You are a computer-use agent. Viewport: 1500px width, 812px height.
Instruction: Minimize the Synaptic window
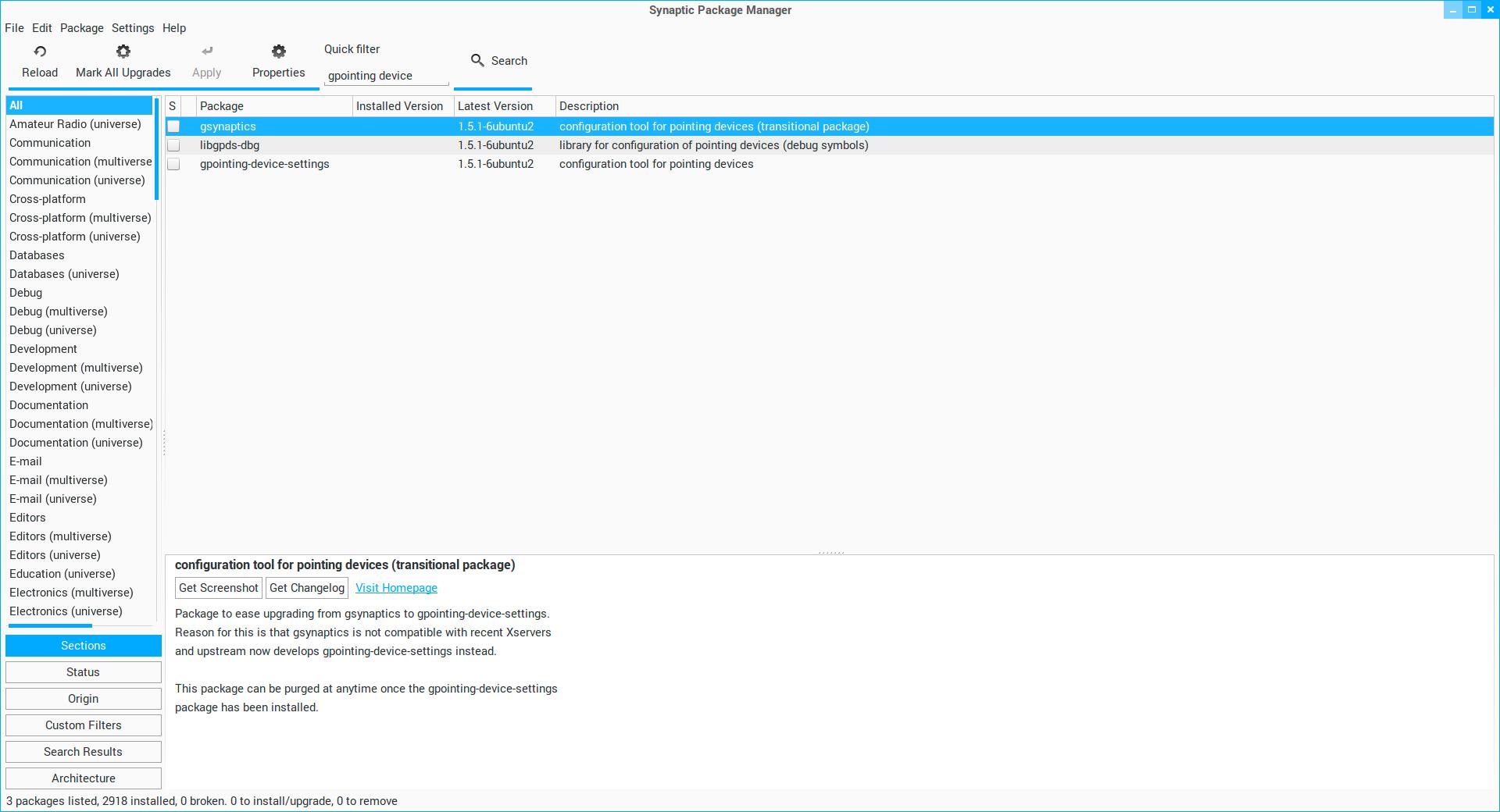(1452, 10)
